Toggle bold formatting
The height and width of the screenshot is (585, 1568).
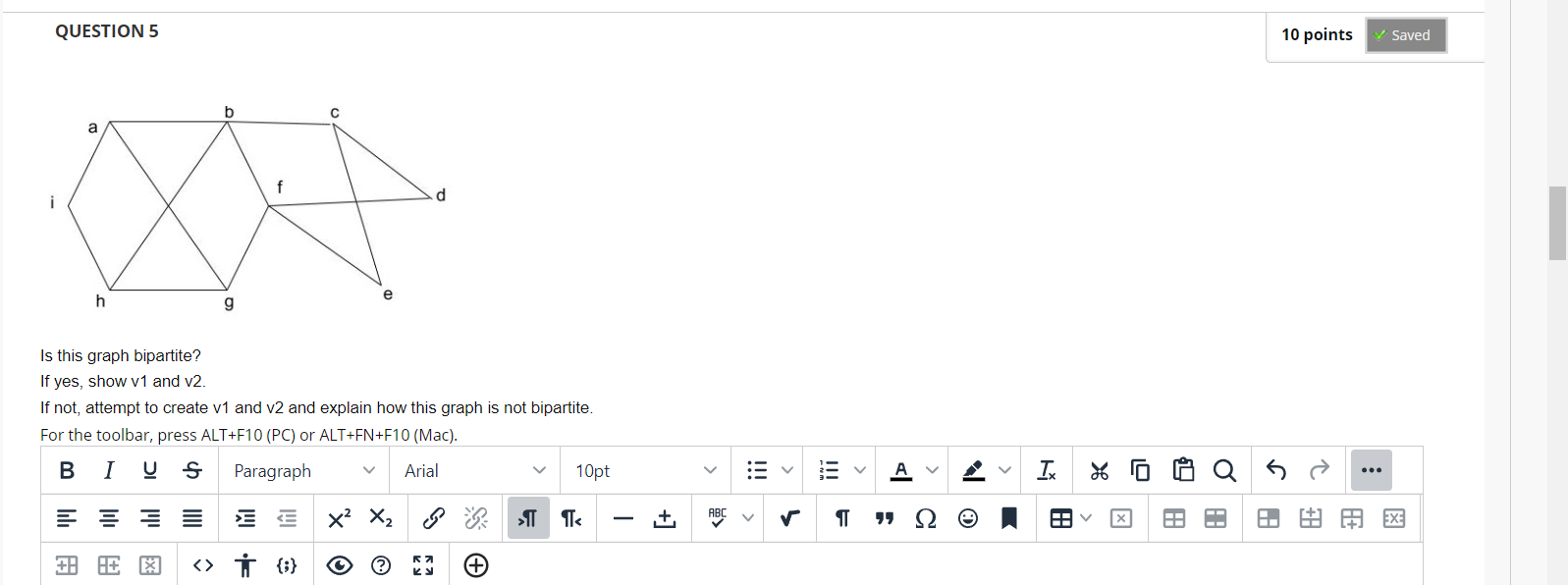pos(67,470)
